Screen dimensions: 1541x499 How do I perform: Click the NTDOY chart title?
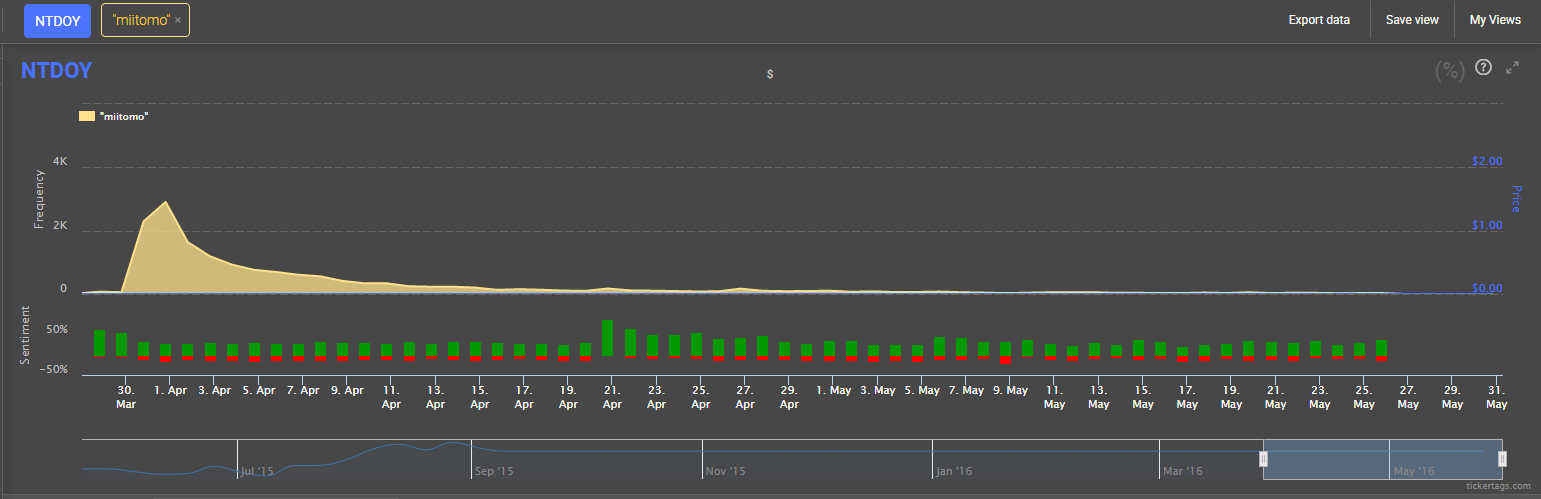(57, 70)
